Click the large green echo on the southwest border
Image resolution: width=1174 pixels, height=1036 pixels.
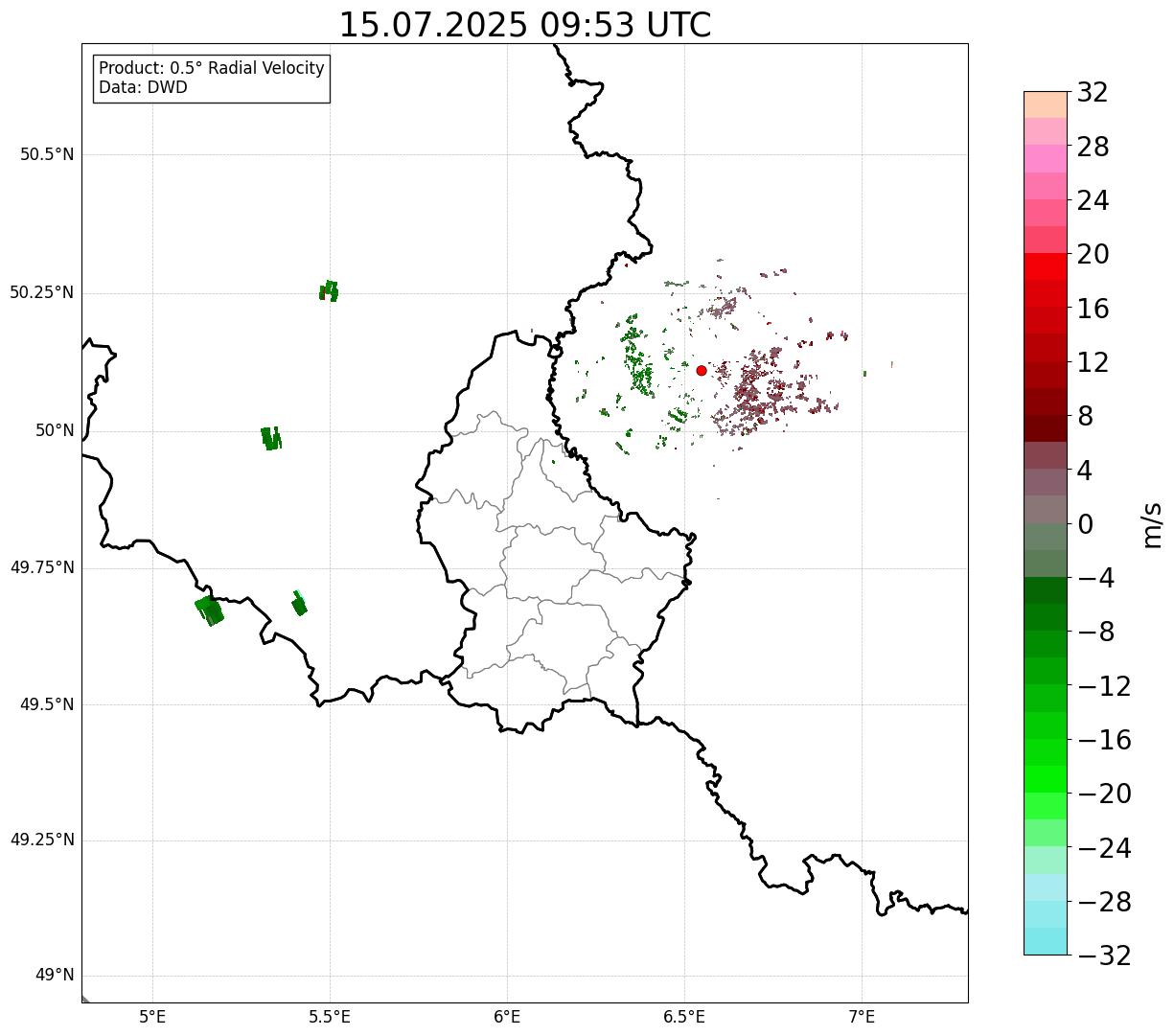tap(209, 610)
